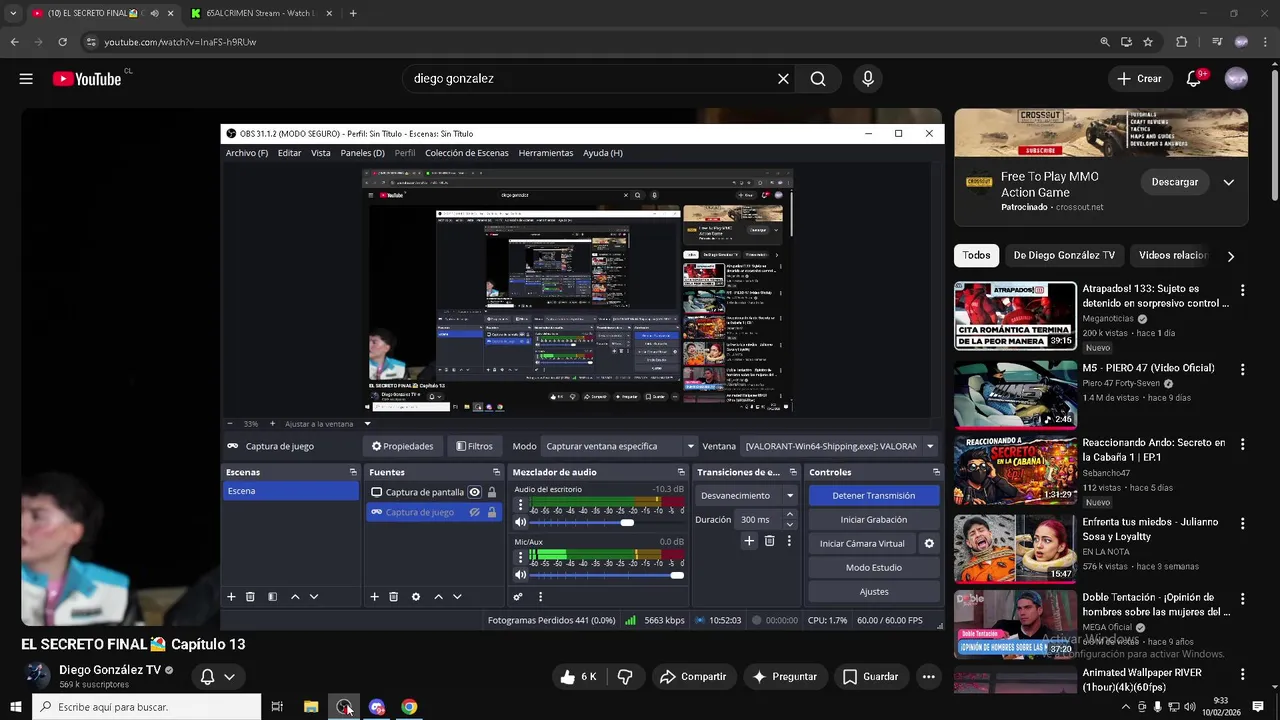Toggle lock on Captura de pantalla source
Viewport: 1280px width, 720px height.
491,492
